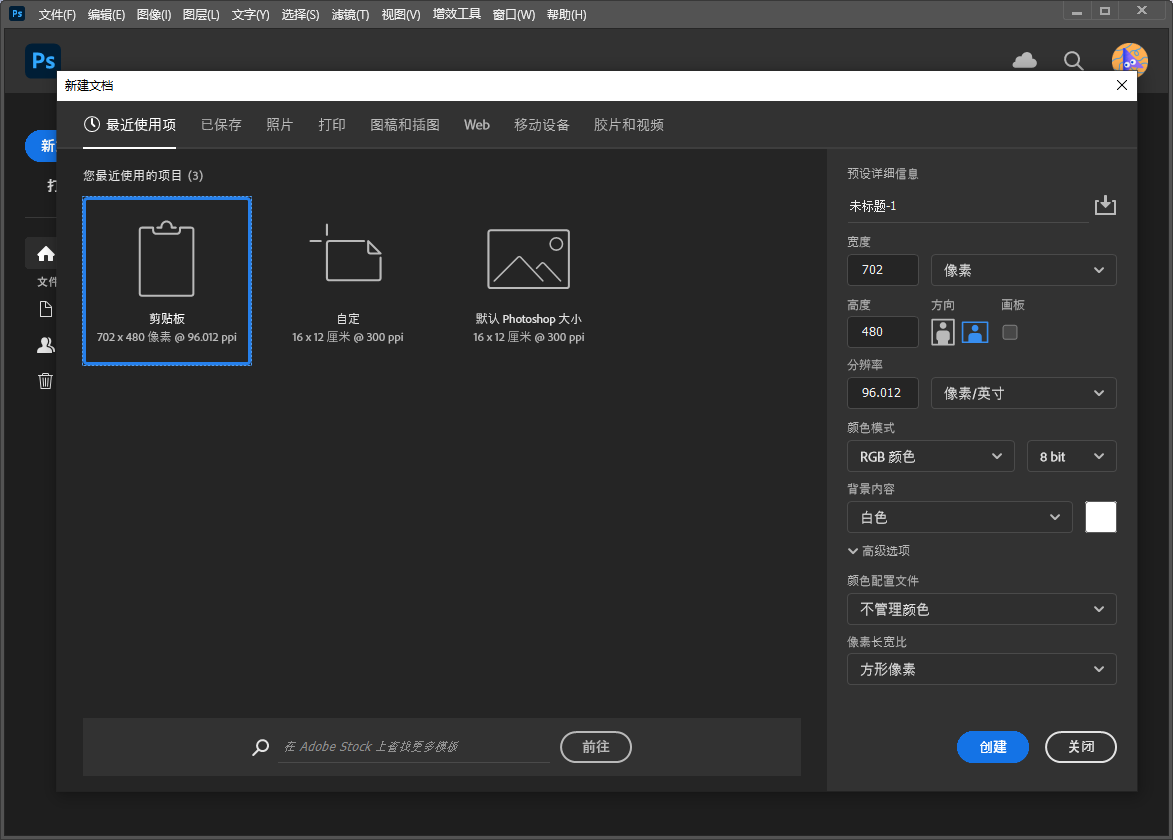Select landscape orientation
This screenshot has width=1173, height=840.
(x=974, y=331)
